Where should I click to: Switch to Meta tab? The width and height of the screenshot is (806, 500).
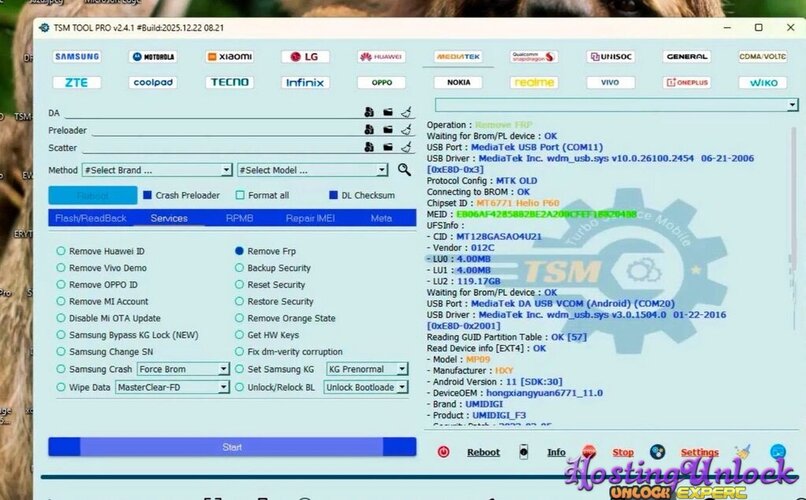tap(381, 218)
